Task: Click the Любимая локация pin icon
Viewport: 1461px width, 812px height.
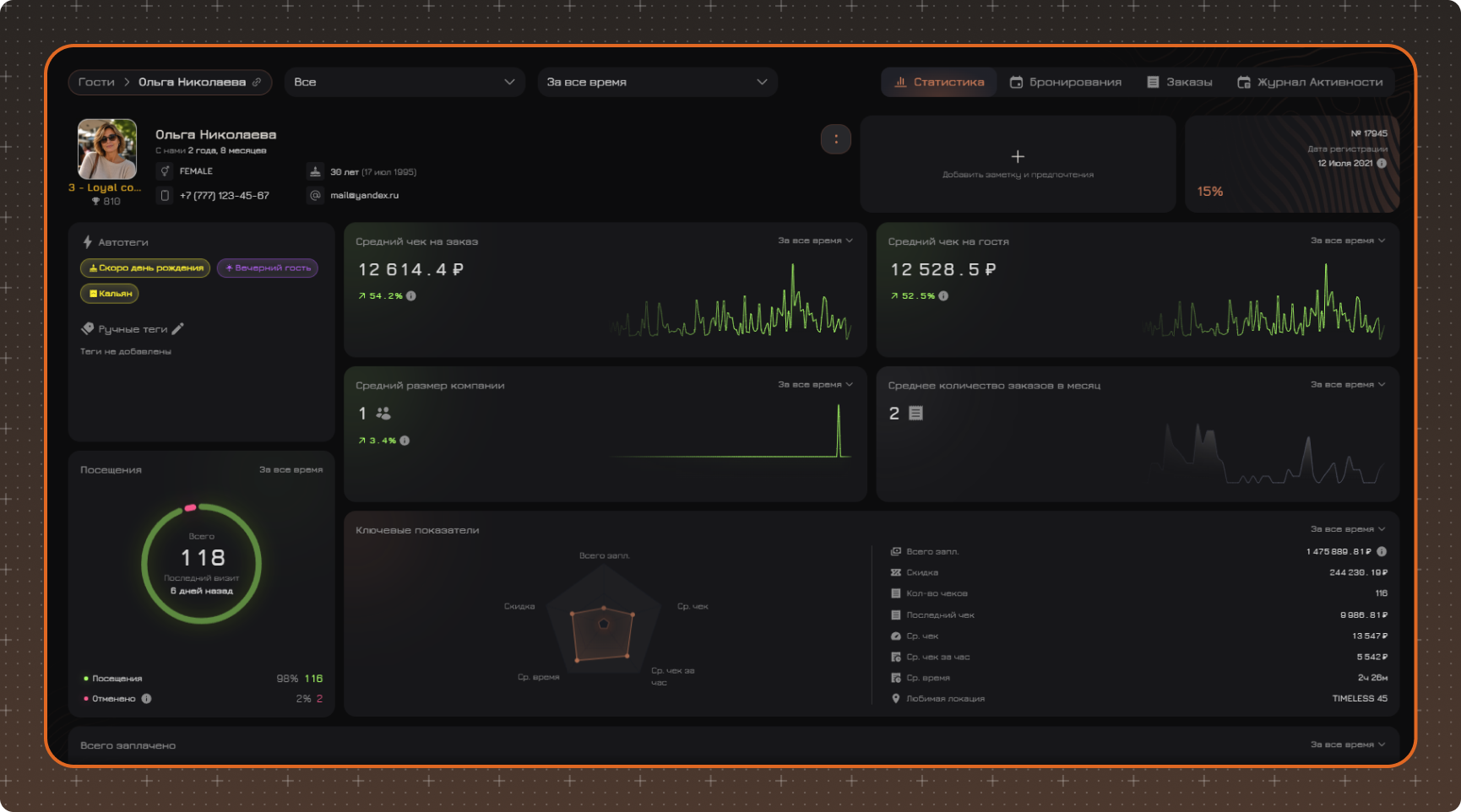Action: coord(896,699)
